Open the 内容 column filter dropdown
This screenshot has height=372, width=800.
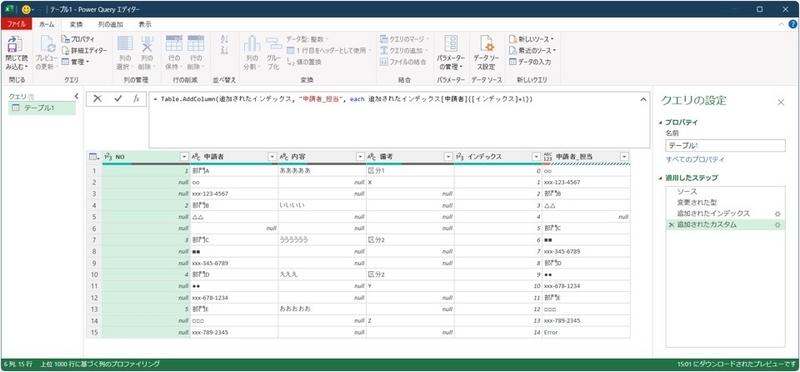[x=360, y=157]
